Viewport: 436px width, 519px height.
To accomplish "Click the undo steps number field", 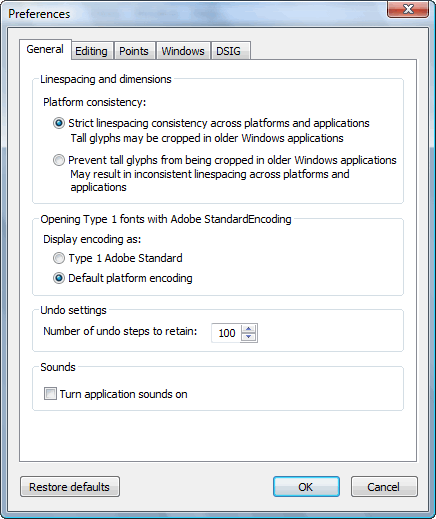I will click(x=226, y=333).
